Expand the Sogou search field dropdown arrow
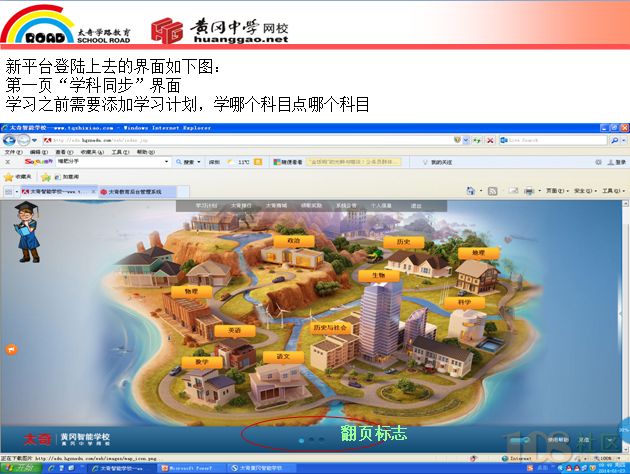 pos(167,162)
